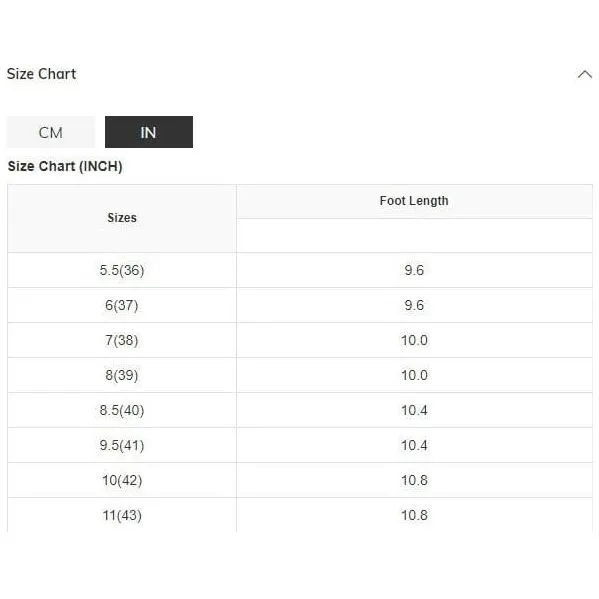This screenshot has width=599, height=599.
Task: Click the Sizes column header
Action: tap(122, 218)
